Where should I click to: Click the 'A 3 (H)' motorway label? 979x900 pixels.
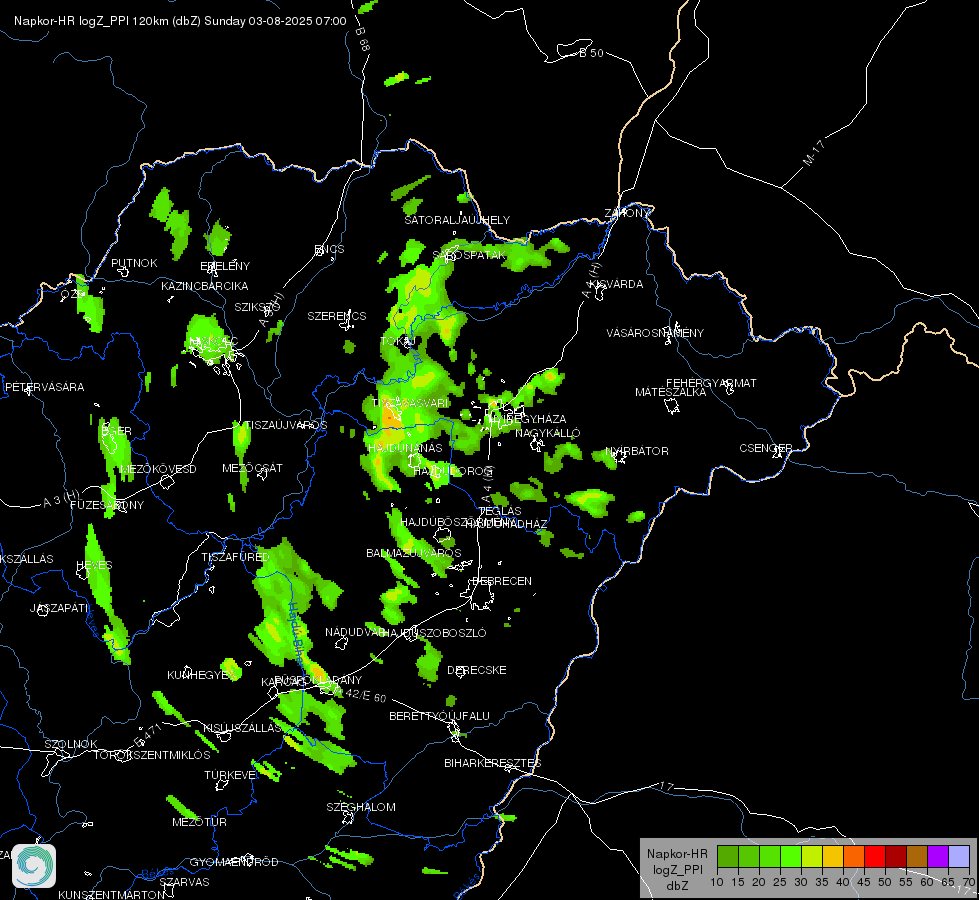[61, 498]
